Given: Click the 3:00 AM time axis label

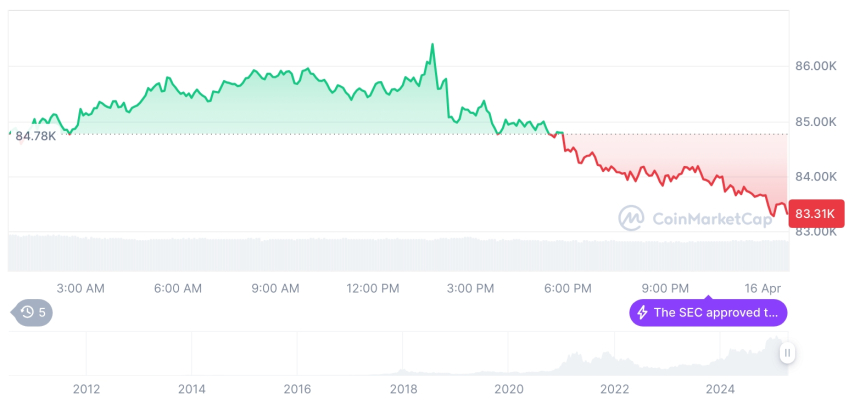Looking at the screenshot, I should [80, 289].
